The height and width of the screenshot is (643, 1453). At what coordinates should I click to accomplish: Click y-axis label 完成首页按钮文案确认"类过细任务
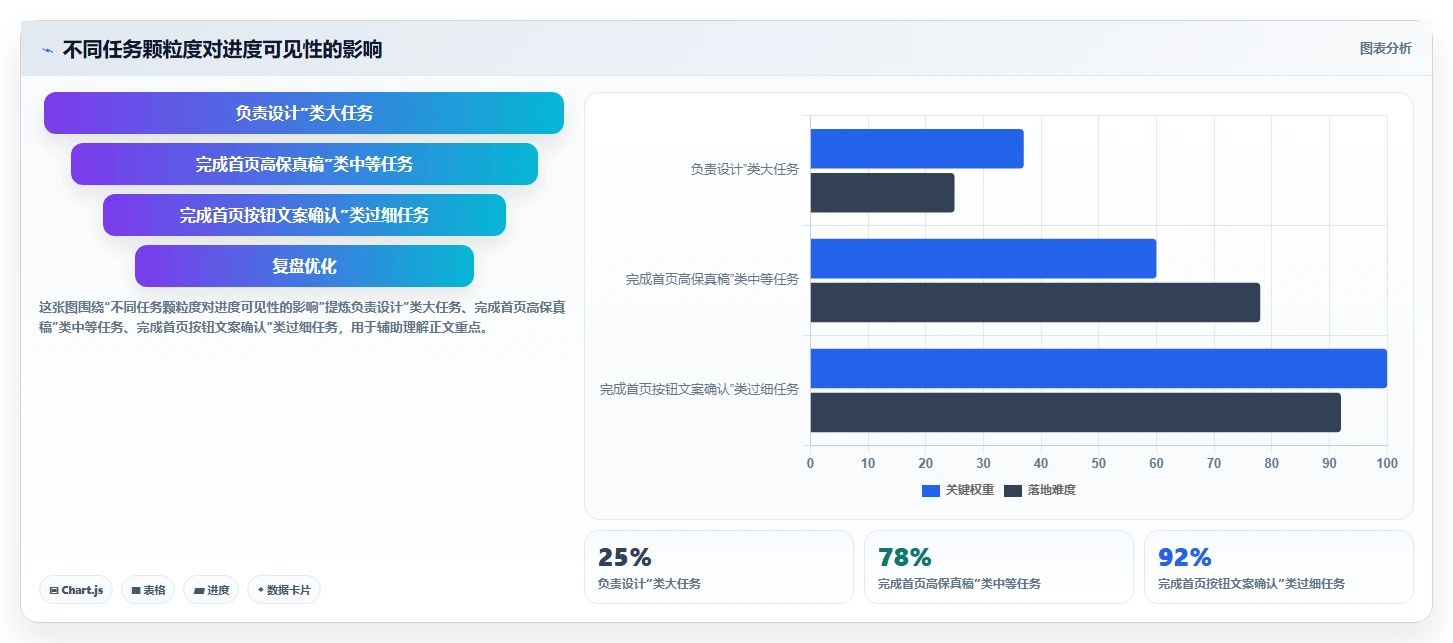click(699, 389)
